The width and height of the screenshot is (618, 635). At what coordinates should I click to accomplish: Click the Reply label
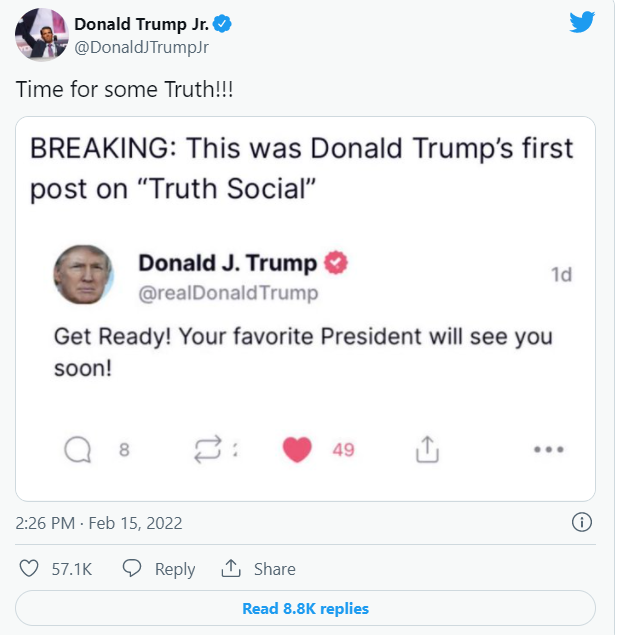coord(175,569)
